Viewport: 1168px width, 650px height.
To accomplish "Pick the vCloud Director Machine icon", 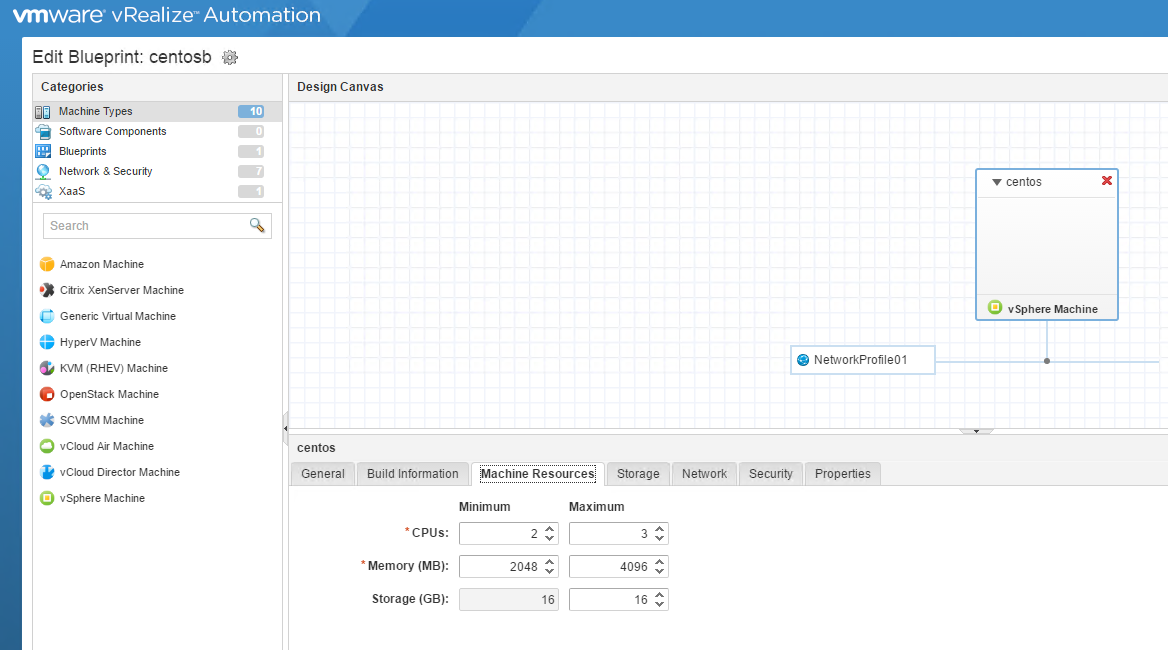I will (47, 473).
